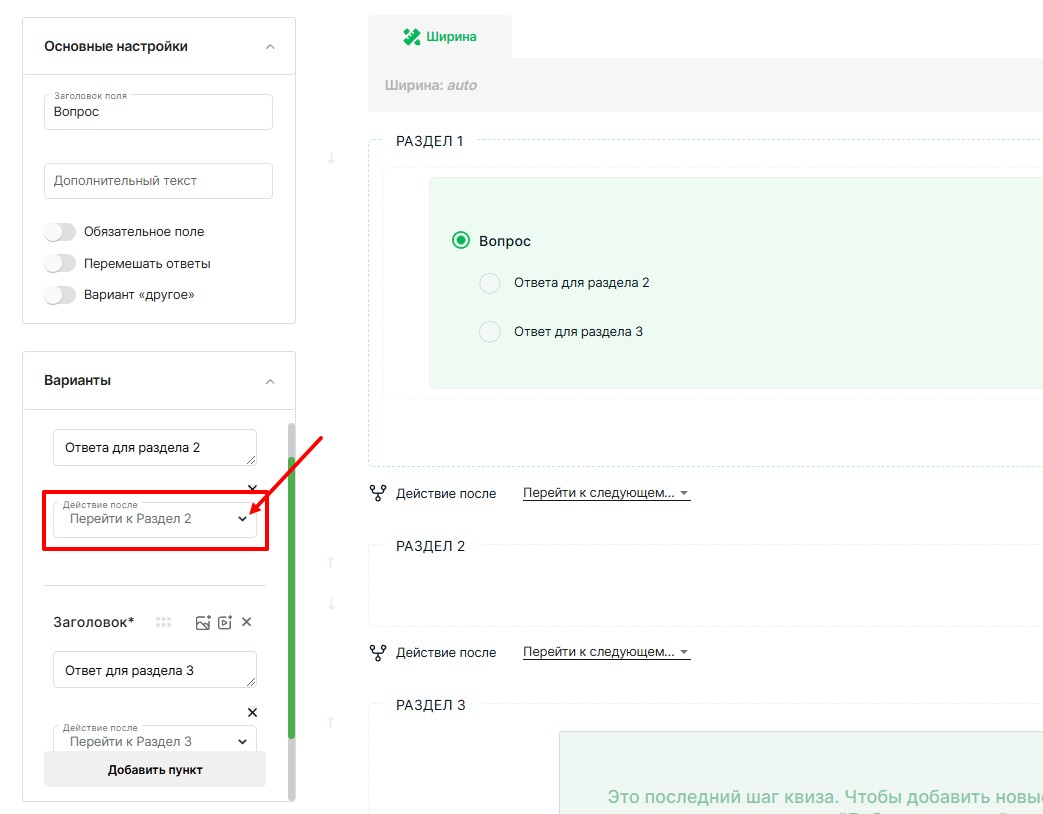The width and height of the screenshot is (1043, 814).
Task: Collapse the Основные настройки panel
Action: pos(269,46)
